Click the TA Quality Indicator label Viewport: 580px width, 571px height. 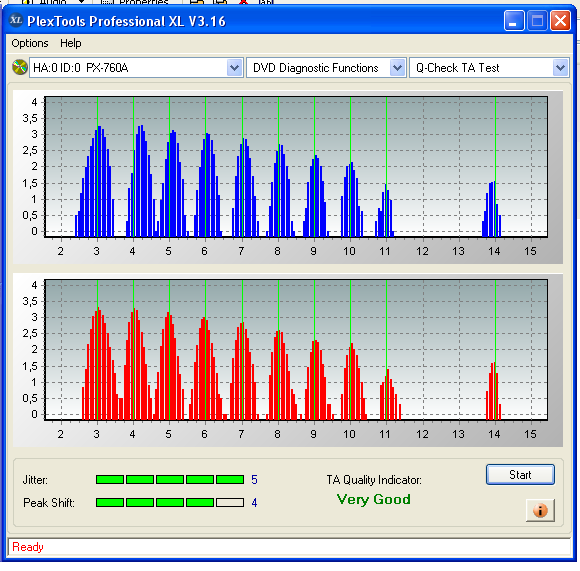pos(374,480)
